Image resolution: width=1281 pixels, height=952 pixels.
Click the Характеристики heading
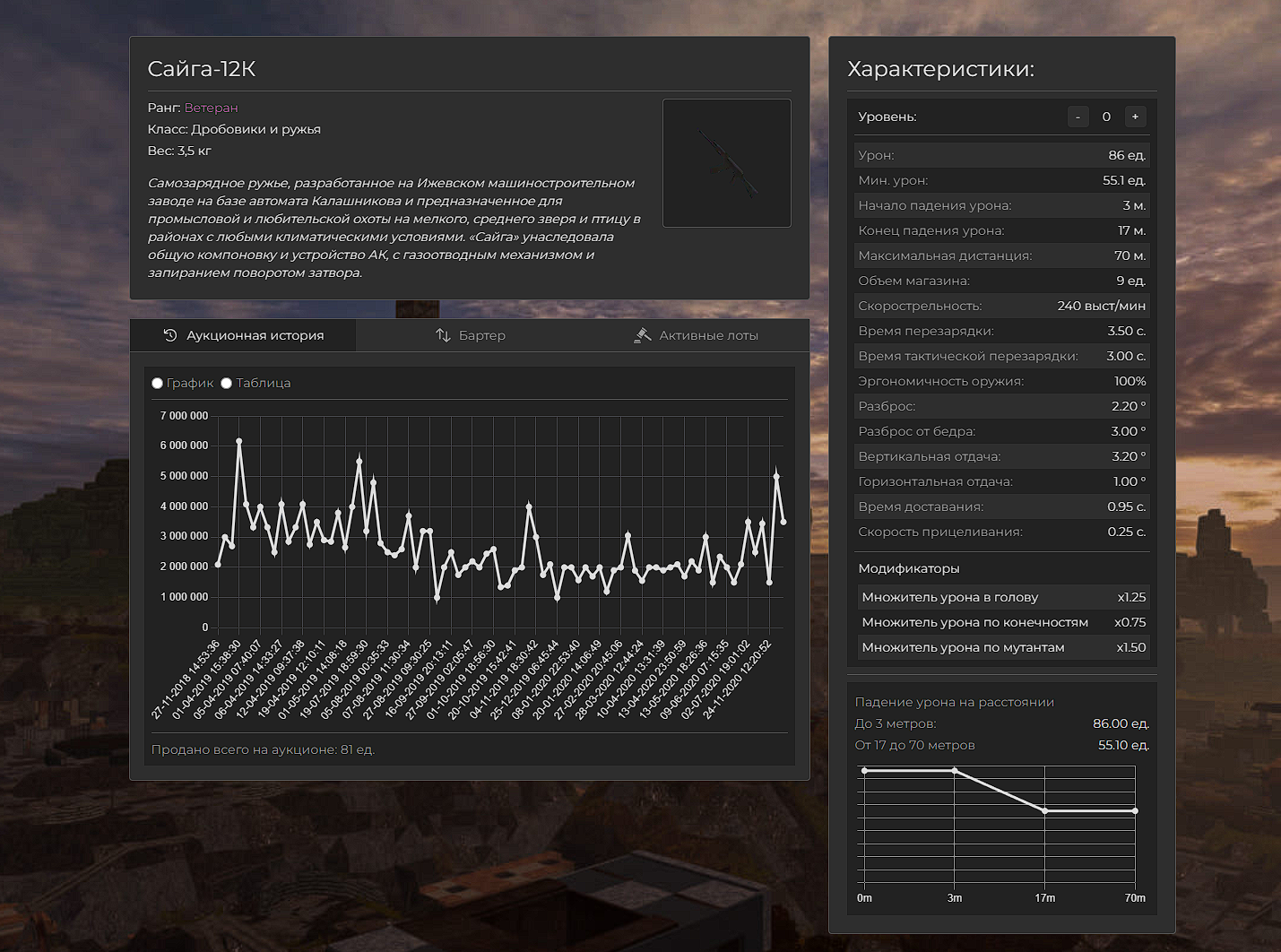(941, 69)
